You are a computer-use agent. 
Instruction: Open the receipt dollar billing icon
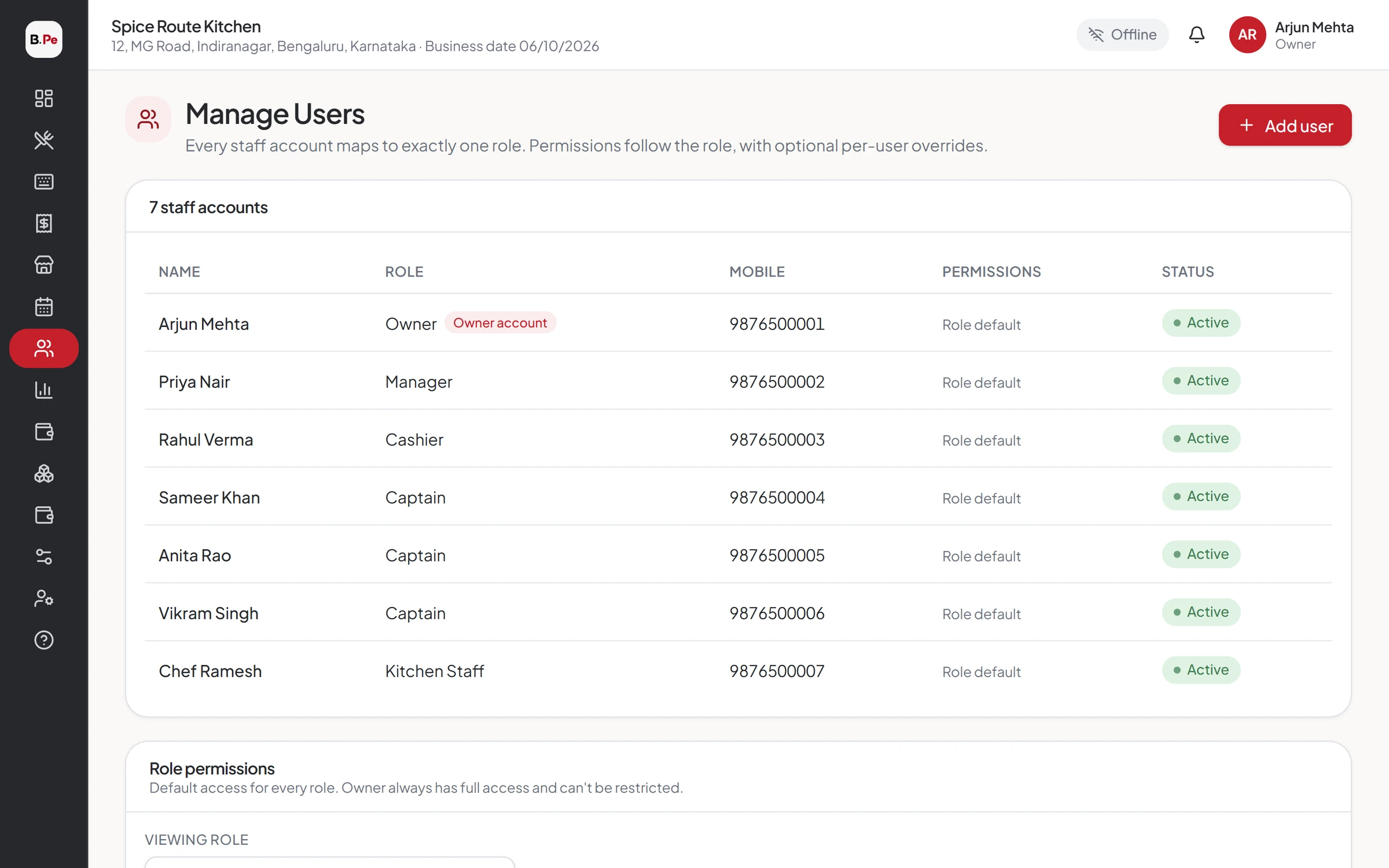coord(44,223)
